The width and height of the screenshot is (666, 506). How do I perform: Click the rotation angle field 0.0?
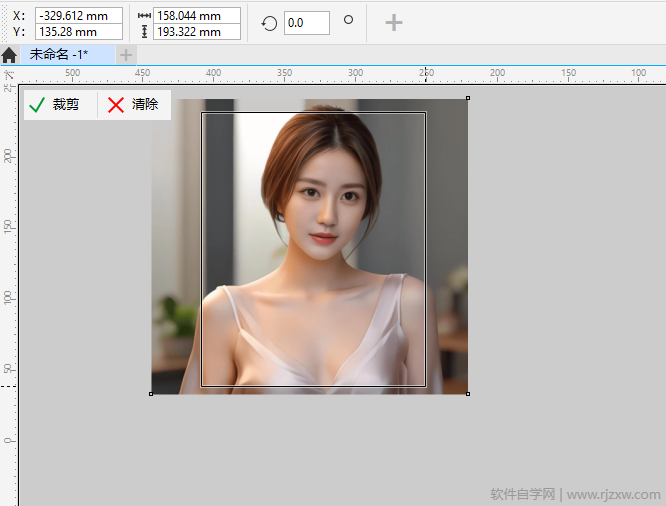tap(307, 23)
